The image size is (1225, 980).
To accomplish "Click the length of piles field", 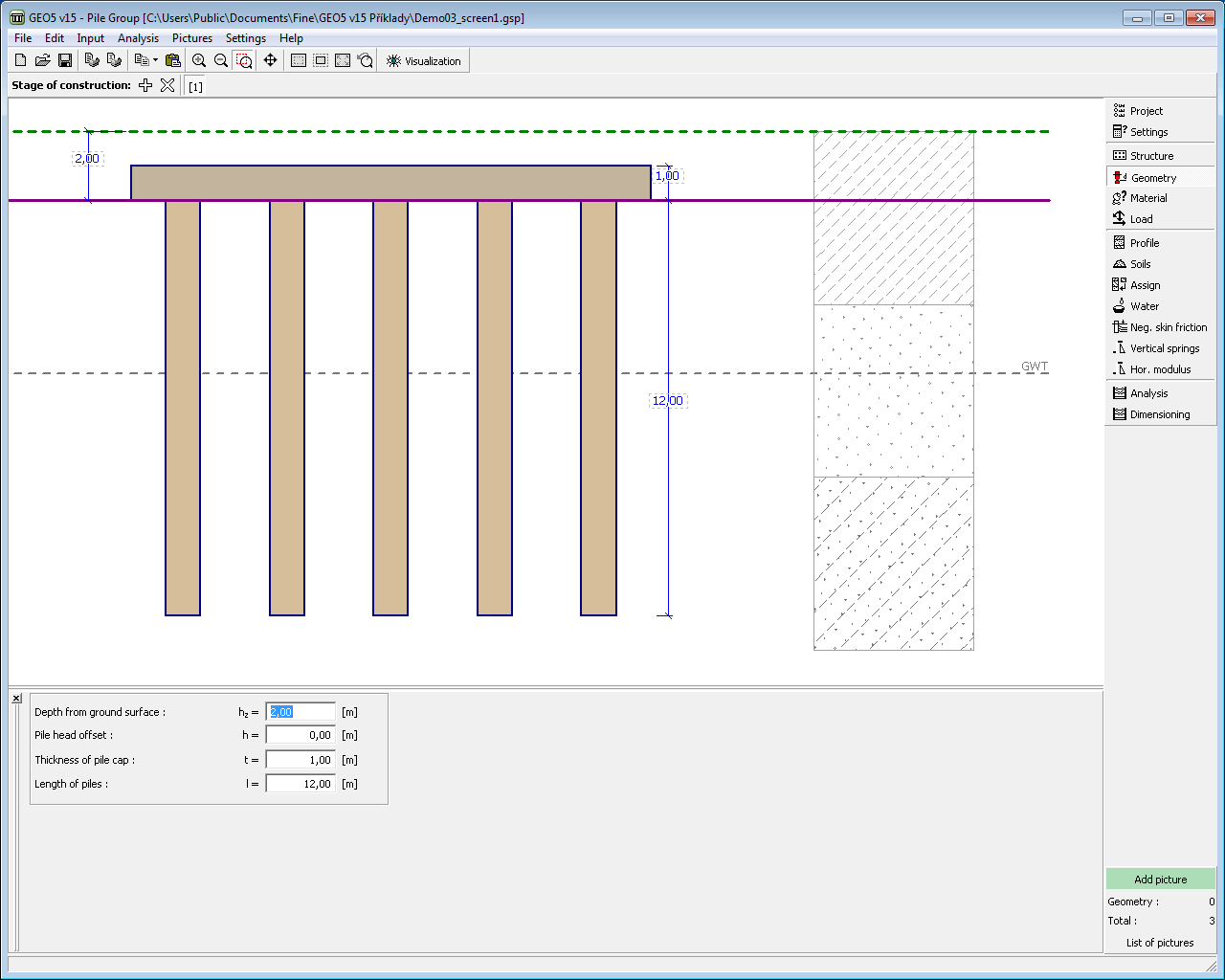I will click(x=301, y=784).
